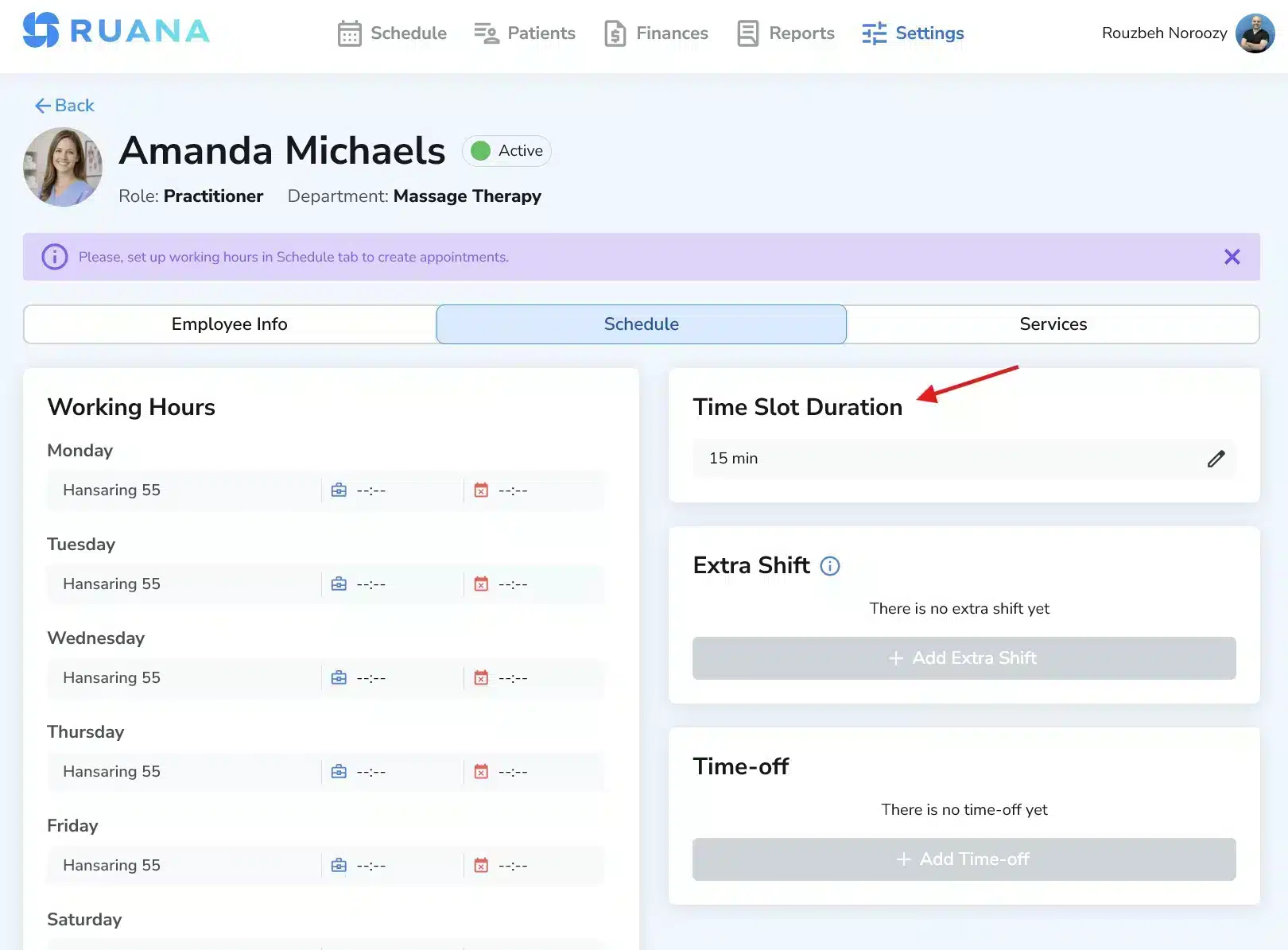
Task: Switch to the Services tab
Action: click(1053, 324)
